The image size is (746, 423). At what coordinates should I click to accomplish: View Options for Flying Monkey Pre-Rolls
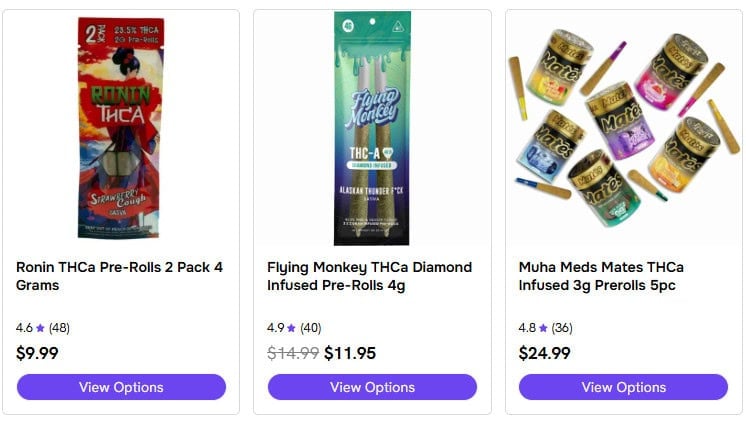click(373, 387)
